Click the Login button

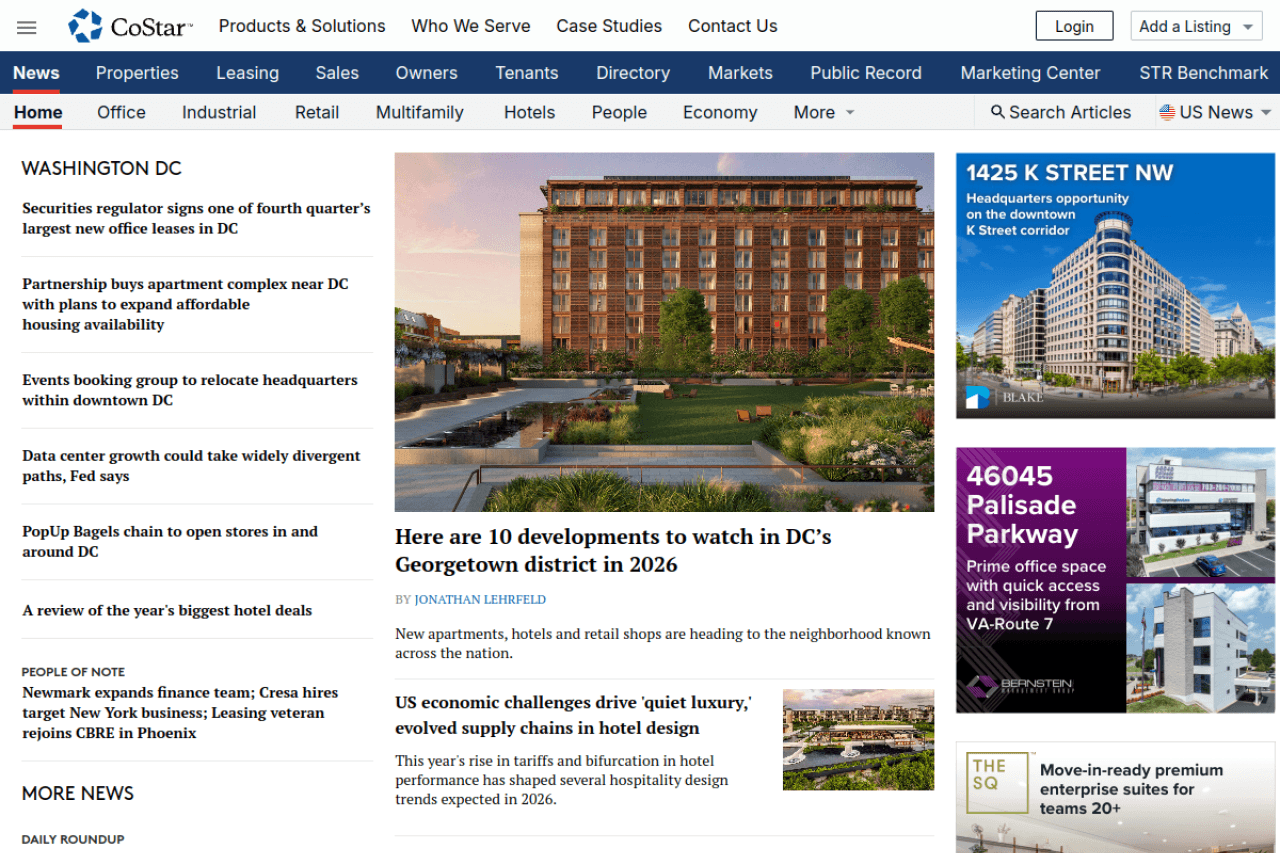[x=1074, y=27]
